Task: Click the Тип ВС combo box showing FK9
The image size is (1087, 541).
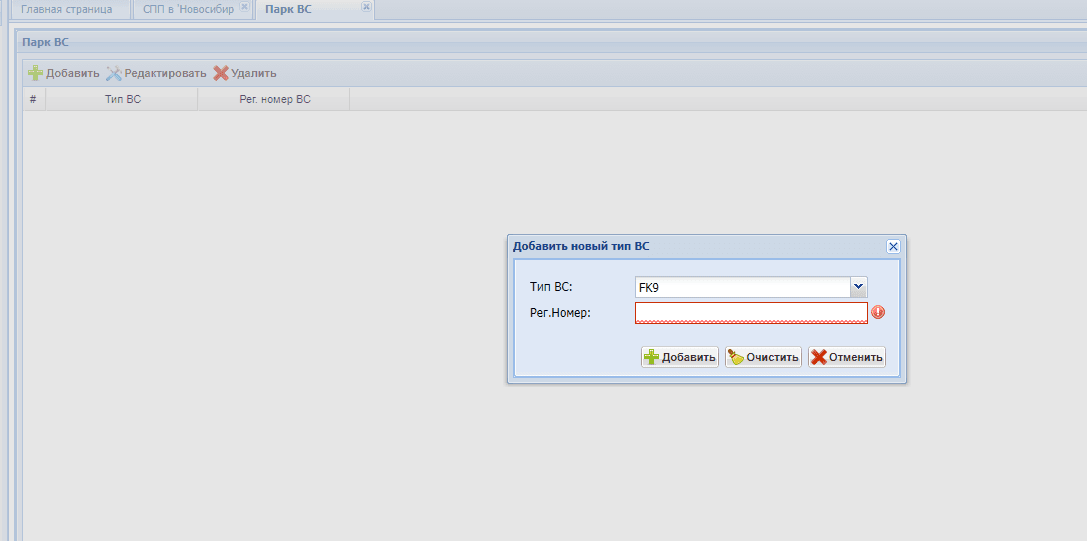Action: [x=741, y=287]
